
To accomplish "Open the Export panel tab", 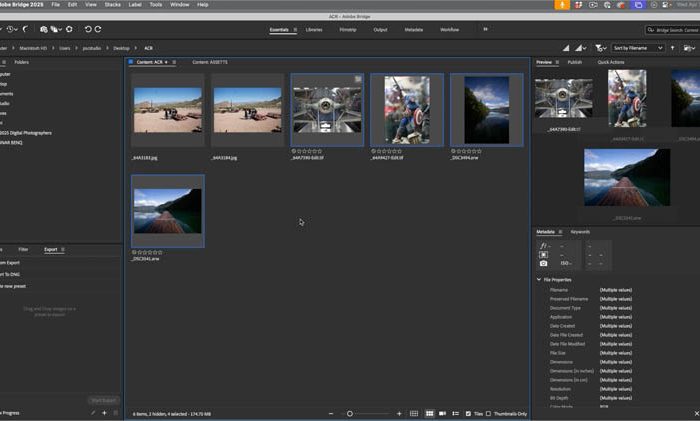I will point(50,250).
